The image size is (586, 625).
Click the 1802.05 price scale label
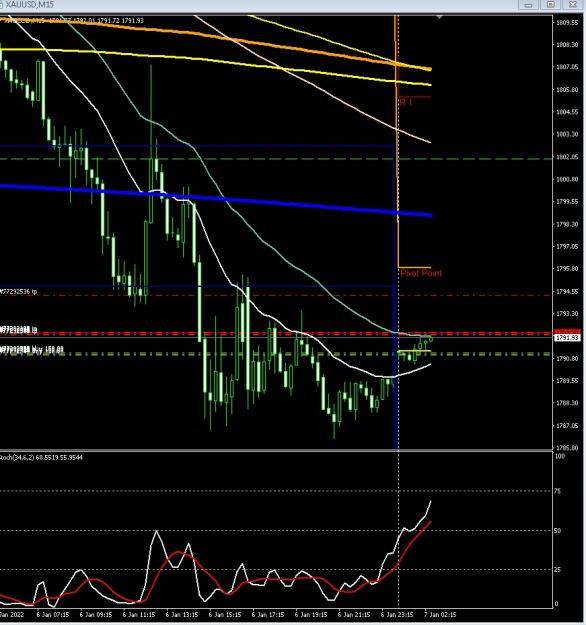click(567, 157)
